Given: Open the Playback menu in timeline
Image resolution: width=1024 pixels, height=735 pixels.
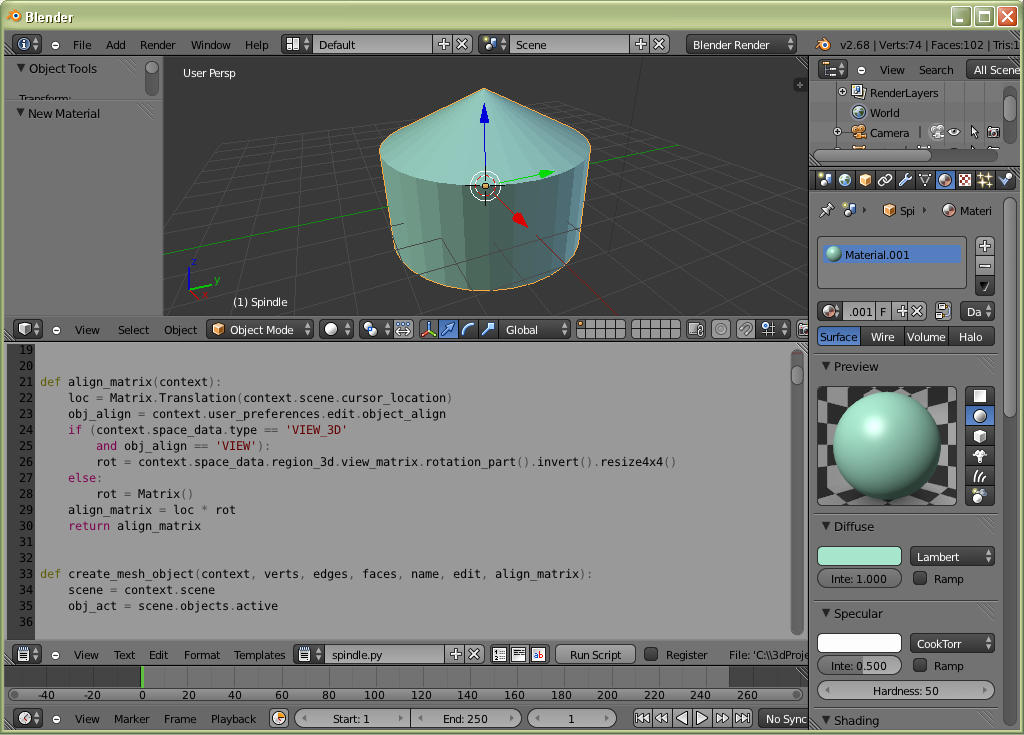Looking at the screenshot, I should coord(233,719).
